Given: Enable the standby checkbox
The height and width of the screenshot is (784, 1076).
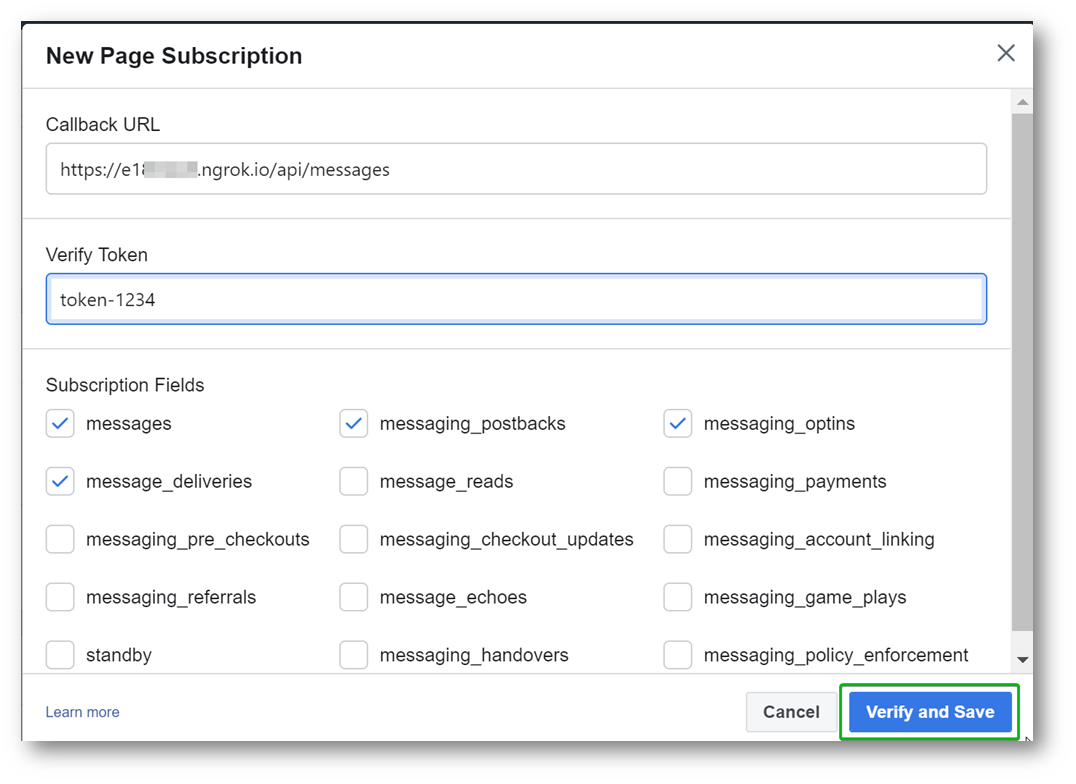Looking at the screenshot, I should (x=60, y=655).
